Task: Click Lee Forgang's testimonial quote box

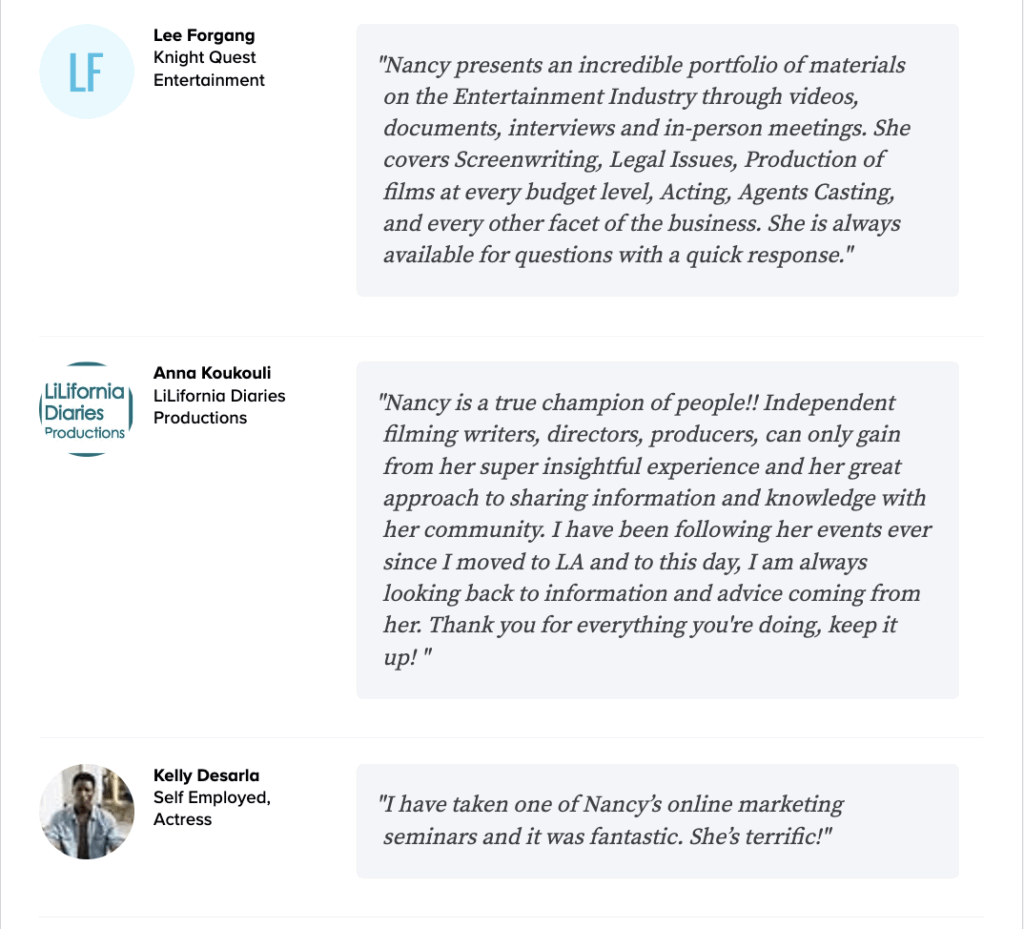Action: click(x=657, y=160)
